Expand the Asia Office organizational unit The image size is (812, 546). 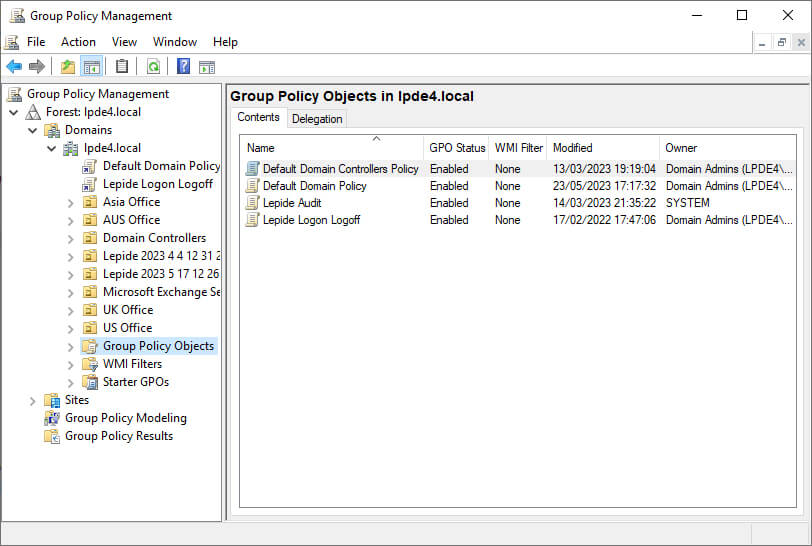(x=71, y=202)
